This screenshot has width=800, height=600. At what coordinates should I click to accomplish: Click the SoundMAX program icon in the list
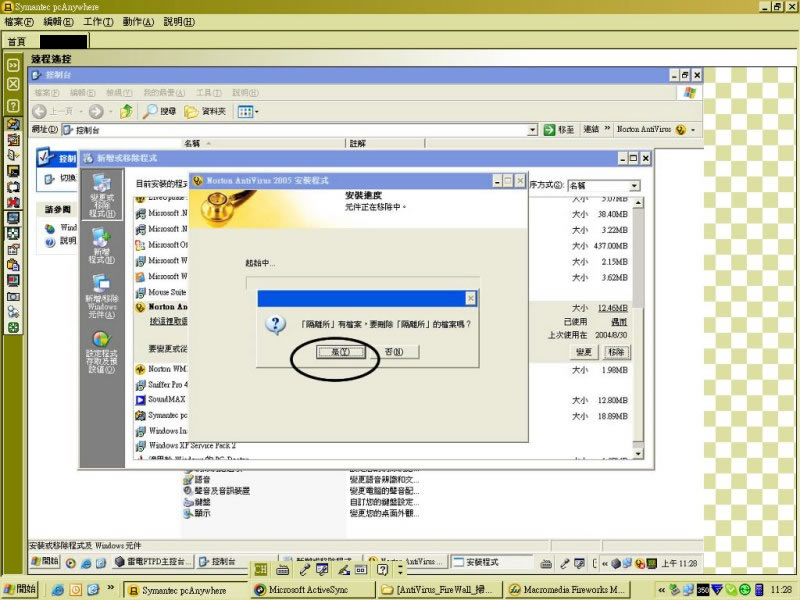pos(140,399)
